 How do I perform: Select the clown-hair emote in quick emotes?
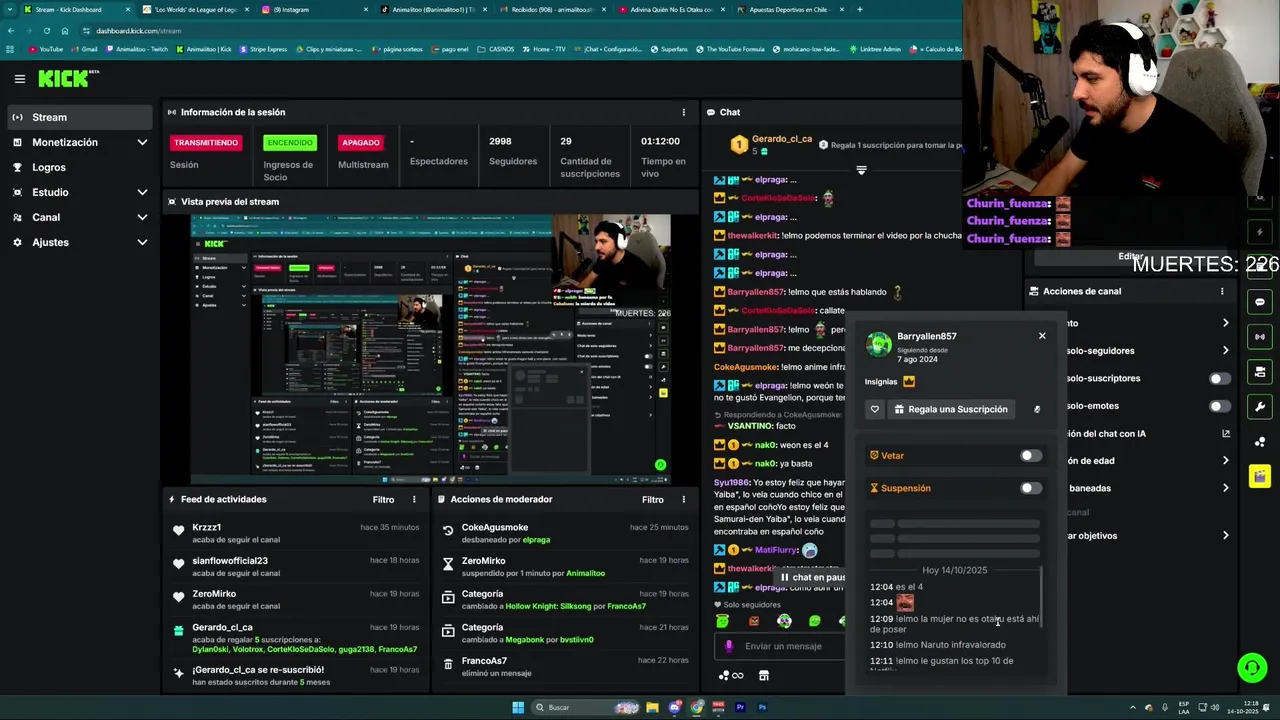[x=784, y=621]
